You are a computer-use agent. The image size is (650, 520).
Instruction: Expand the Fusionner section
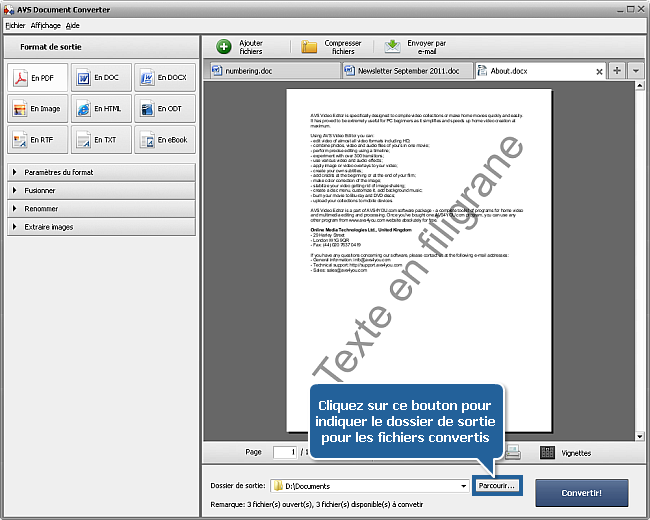pyautogui.click(x=101, y=190)
